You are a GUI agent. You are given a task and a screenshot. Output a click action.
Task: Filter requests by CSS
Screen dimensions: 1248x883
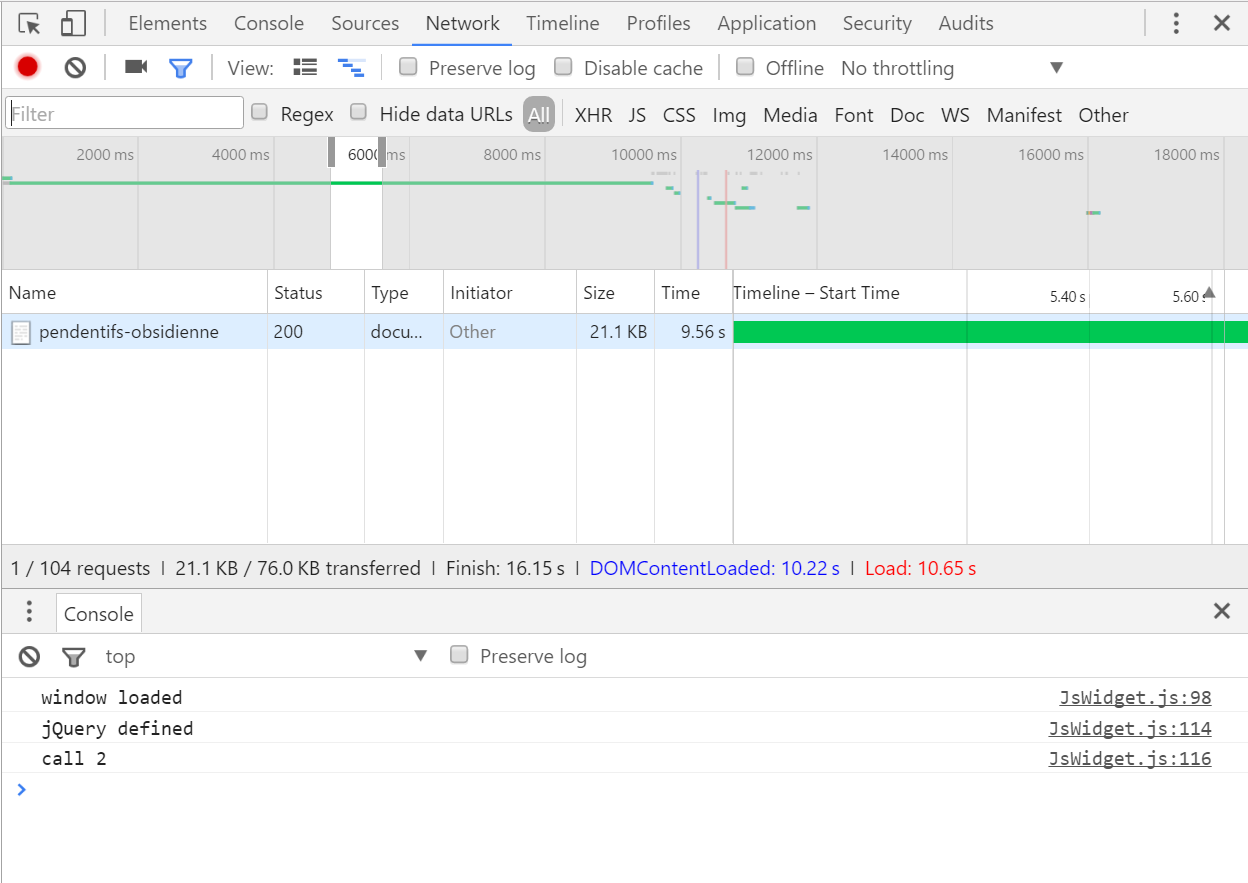click(x=679, y=115)
